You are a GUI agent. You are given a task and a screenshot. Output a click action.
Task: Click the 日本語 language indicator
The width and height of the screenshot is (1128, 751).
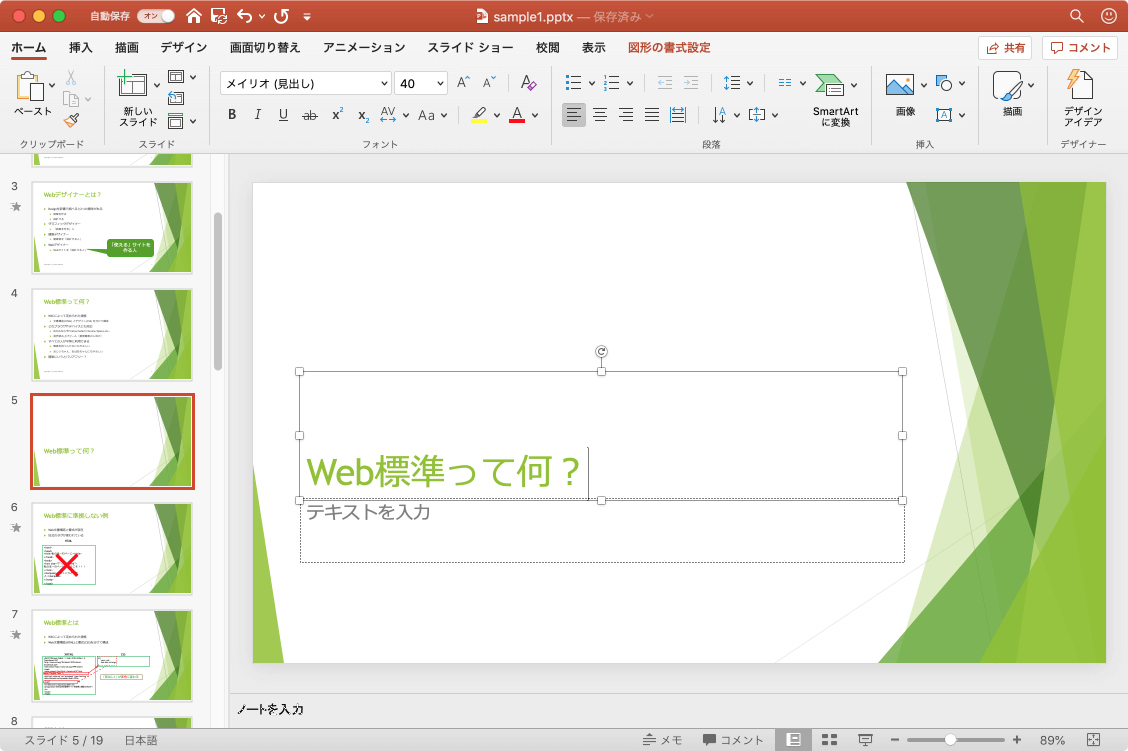[x=141, y=739]
